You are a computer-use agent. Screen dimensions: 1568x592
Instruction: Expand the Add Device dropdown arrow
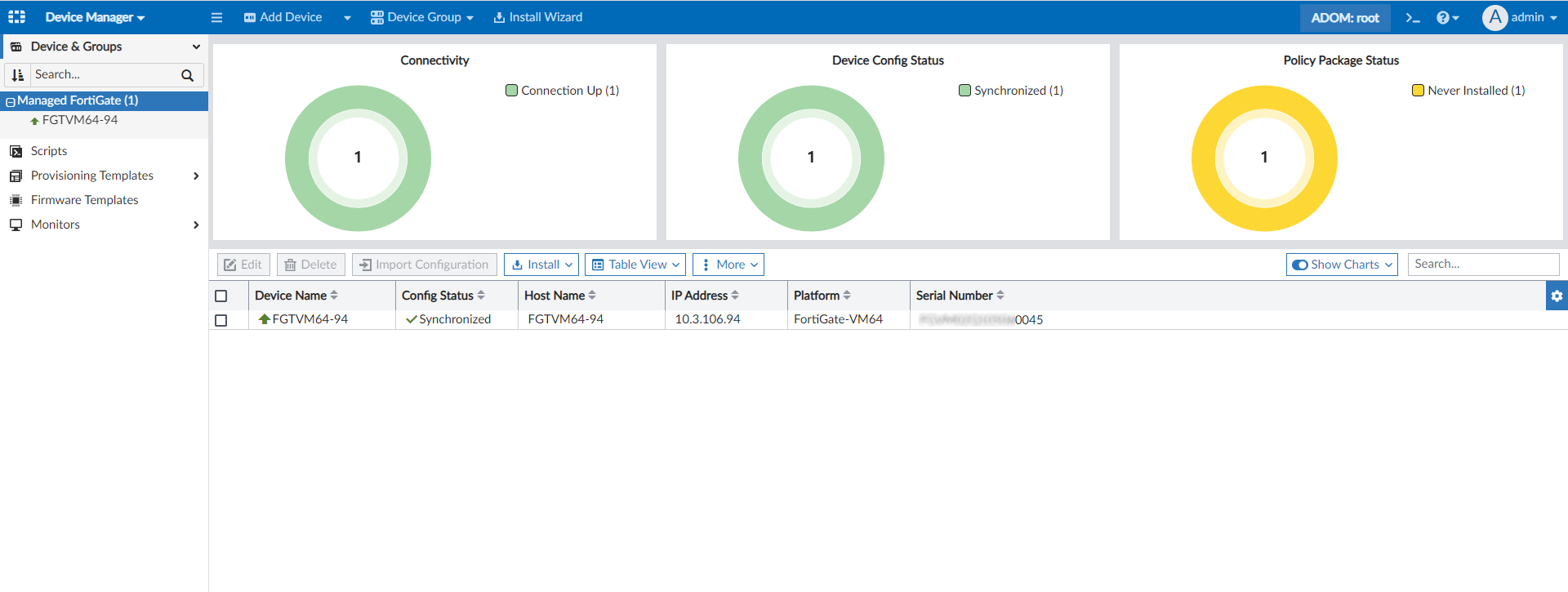tap(347, 17)
